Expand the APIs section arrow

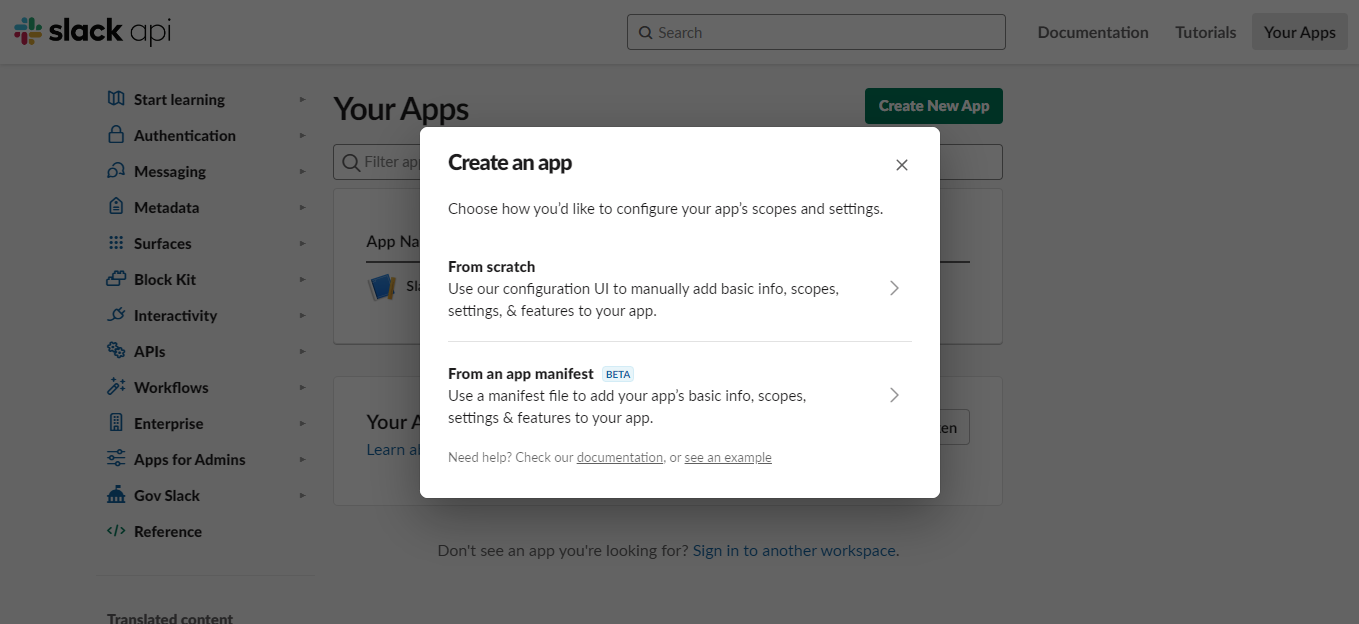click(302, 351)
